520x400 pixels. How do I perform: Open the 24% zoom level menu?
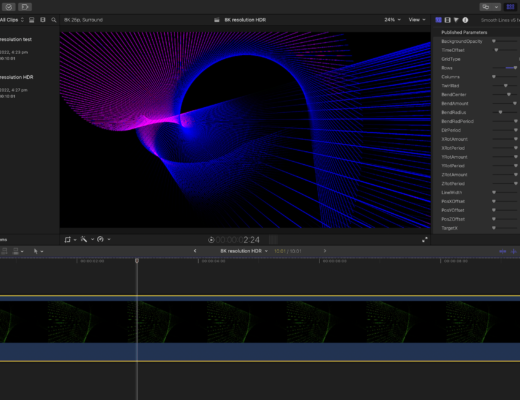392,20
